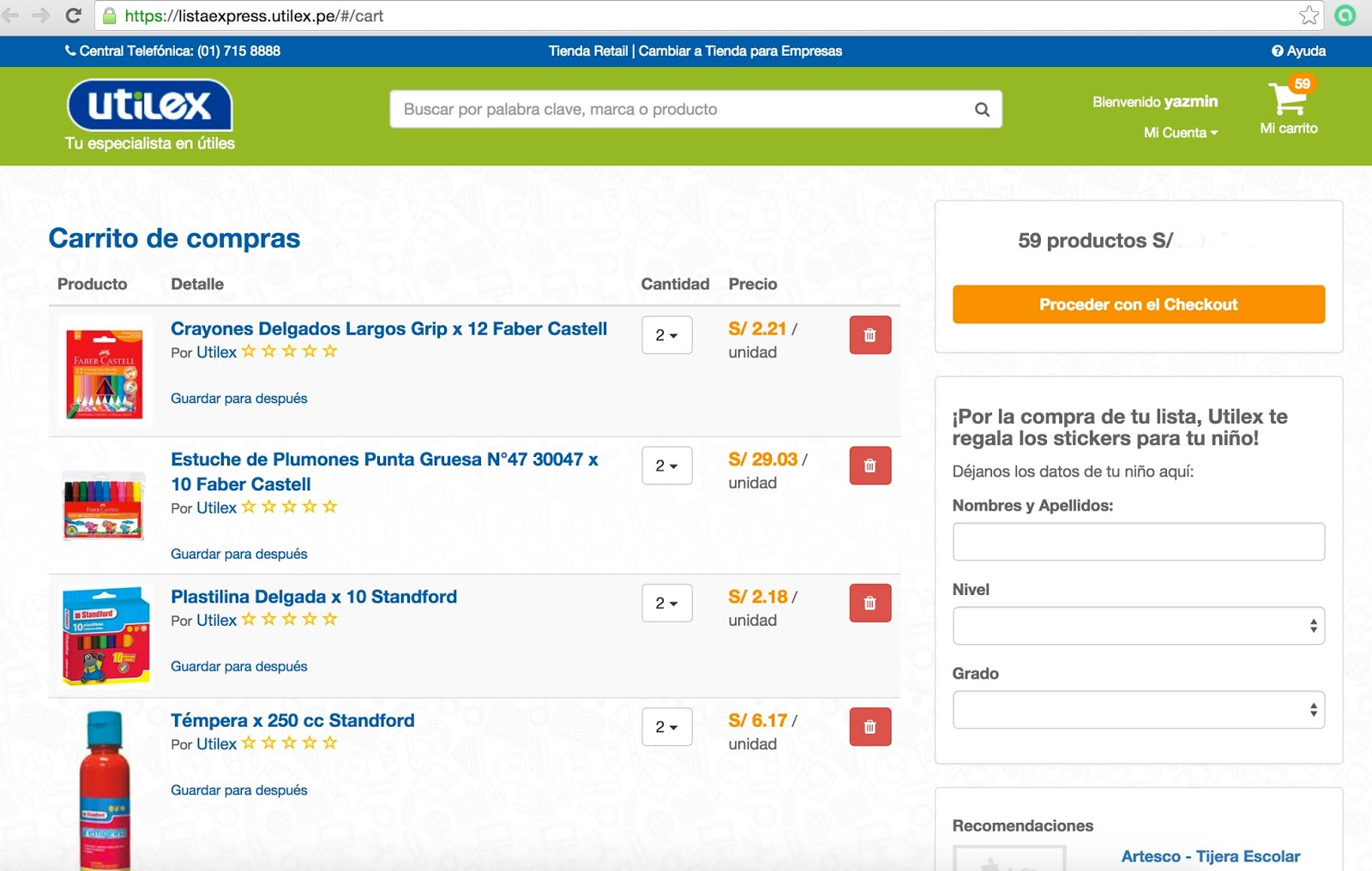Click rating stars for Estuche de Plumones

click(289, 507)
